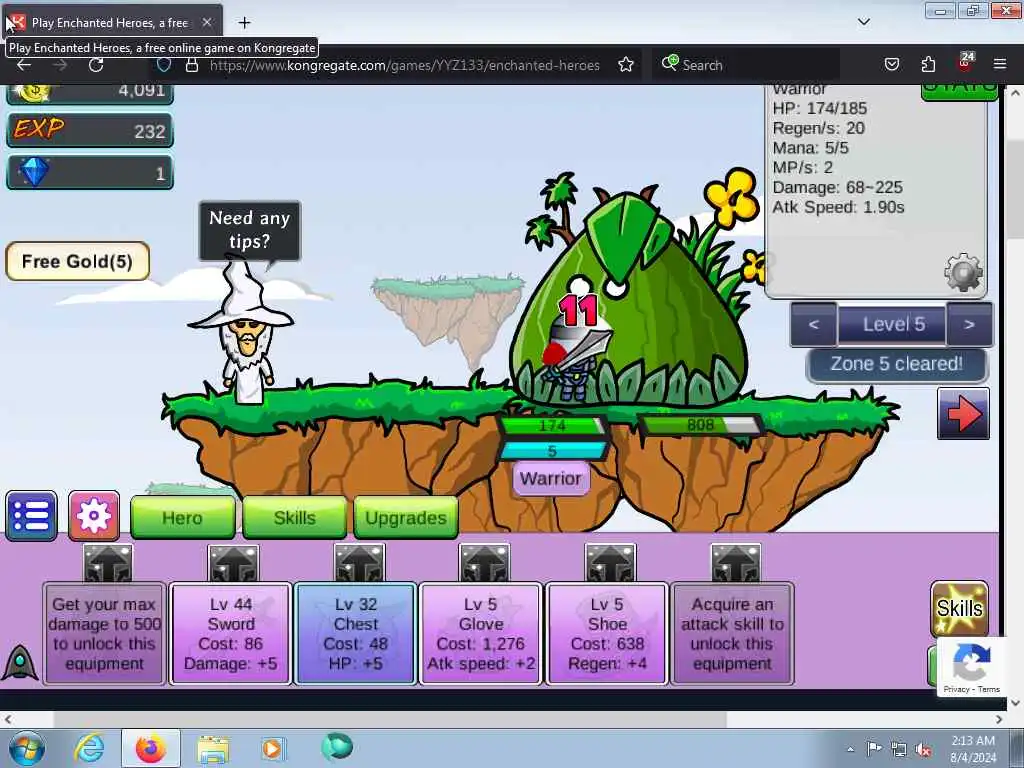The height and width of the screenshot is (768, 1024).
Task: Click arrow above max damage locked card
Action: point(108,562)
